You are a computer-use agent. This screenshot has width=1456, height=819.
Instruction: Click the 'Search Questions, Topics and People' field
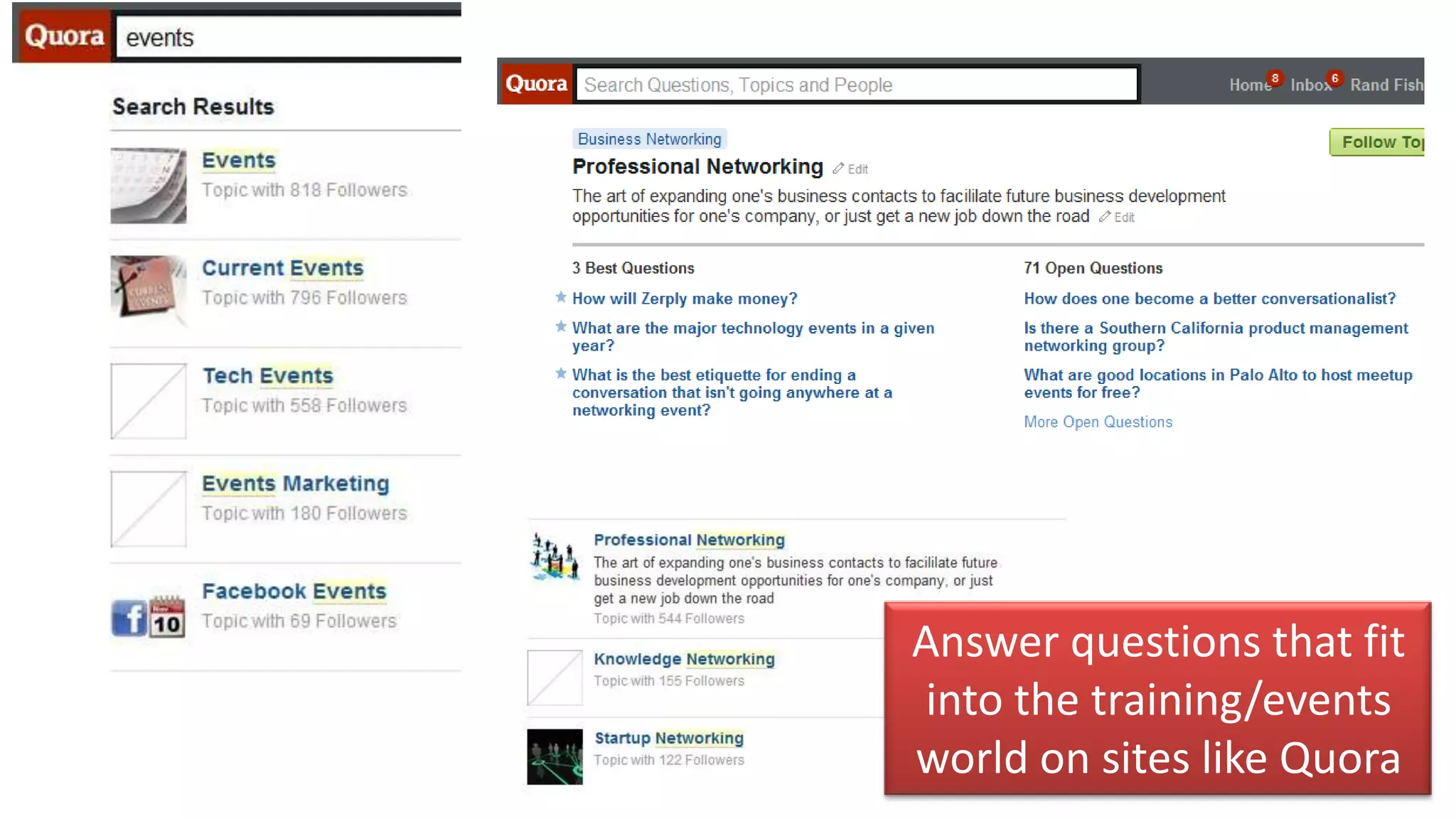857,85
